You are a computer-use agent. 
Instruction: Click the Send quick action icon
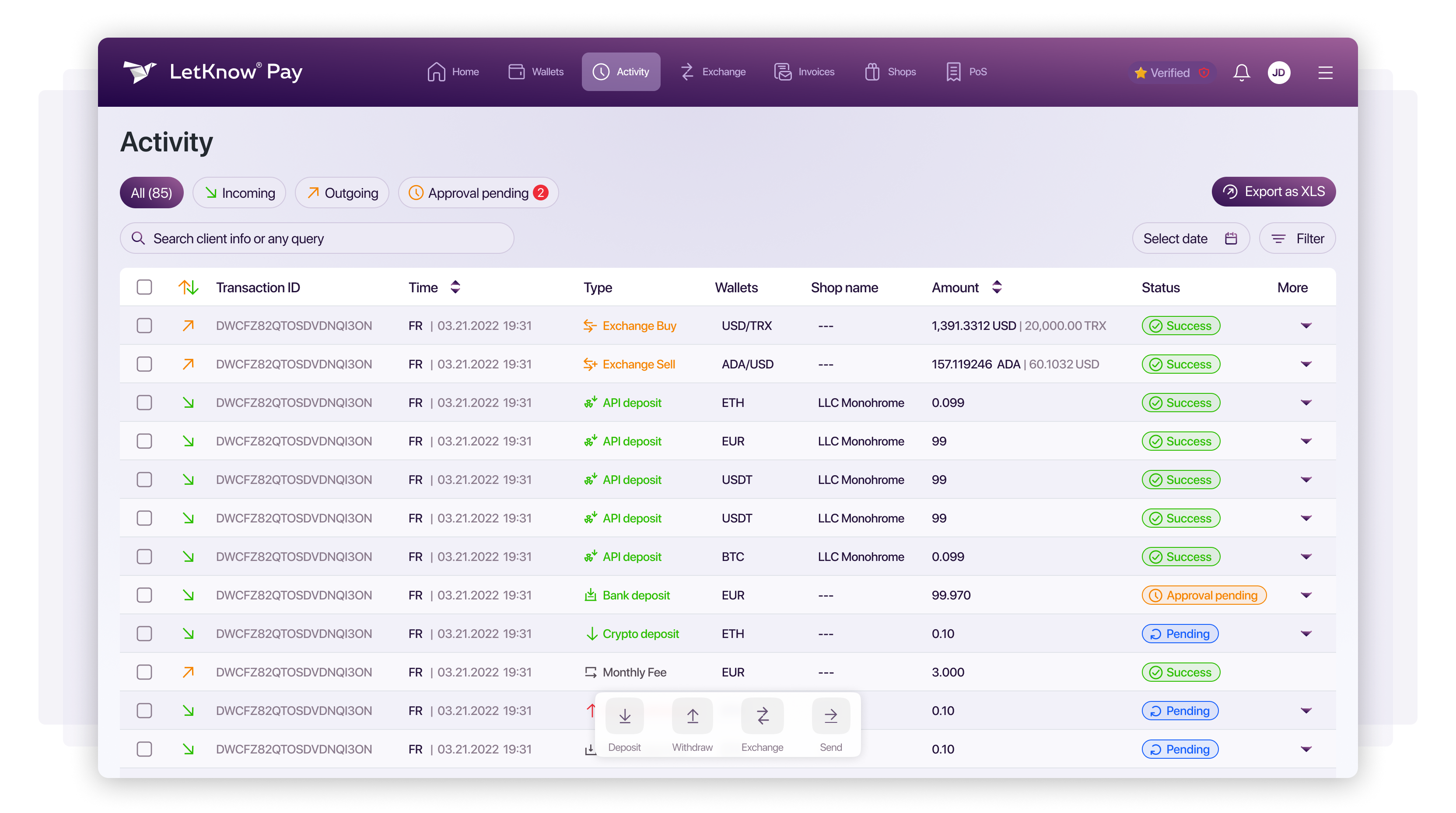tap(830, 716)
